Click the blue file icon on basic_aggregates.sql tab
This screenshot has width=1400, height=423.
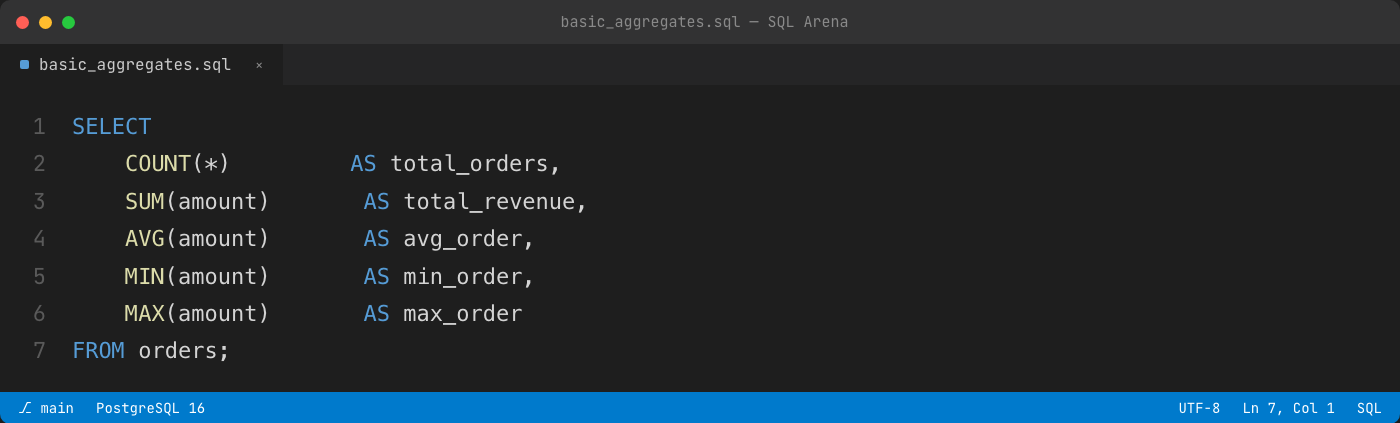(x=24, y=65)
